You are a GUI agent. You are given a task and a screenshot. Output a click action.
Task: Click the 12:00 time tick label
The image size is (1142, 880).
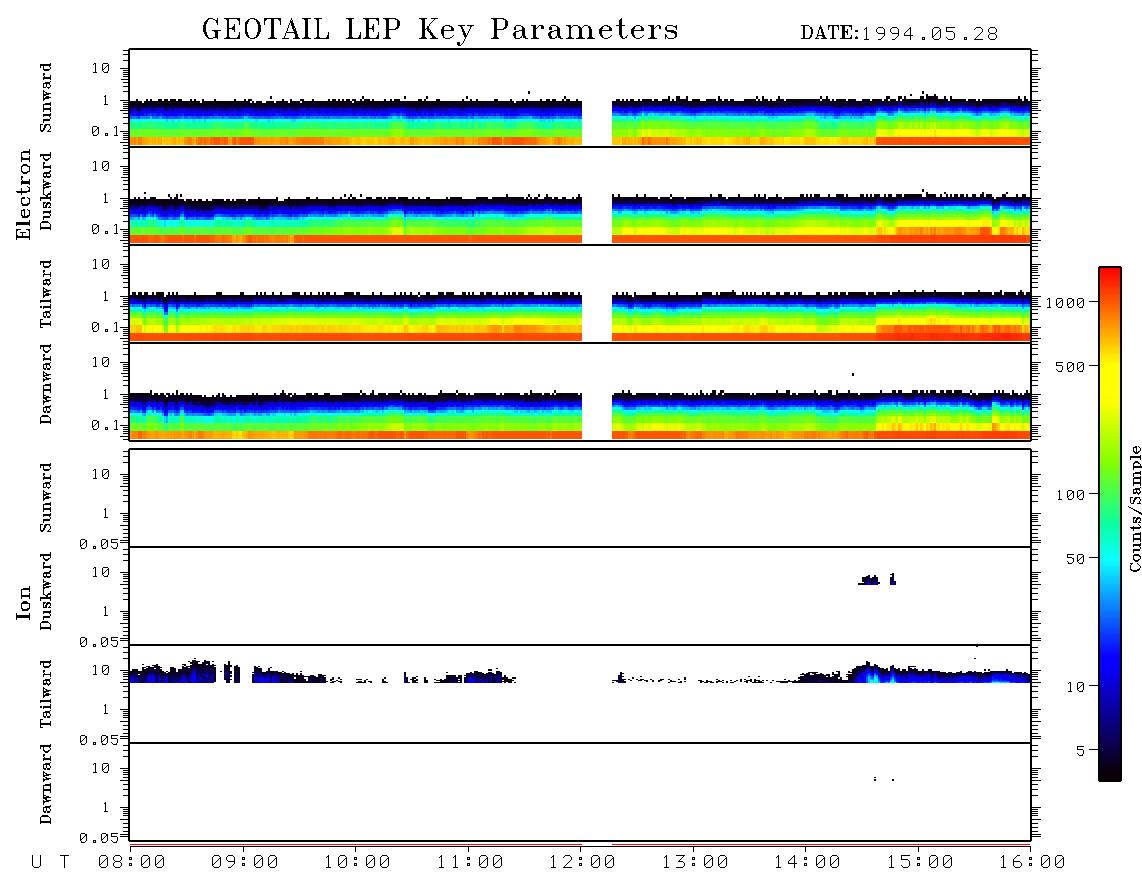pyautogui.click(x=582, y=862)
